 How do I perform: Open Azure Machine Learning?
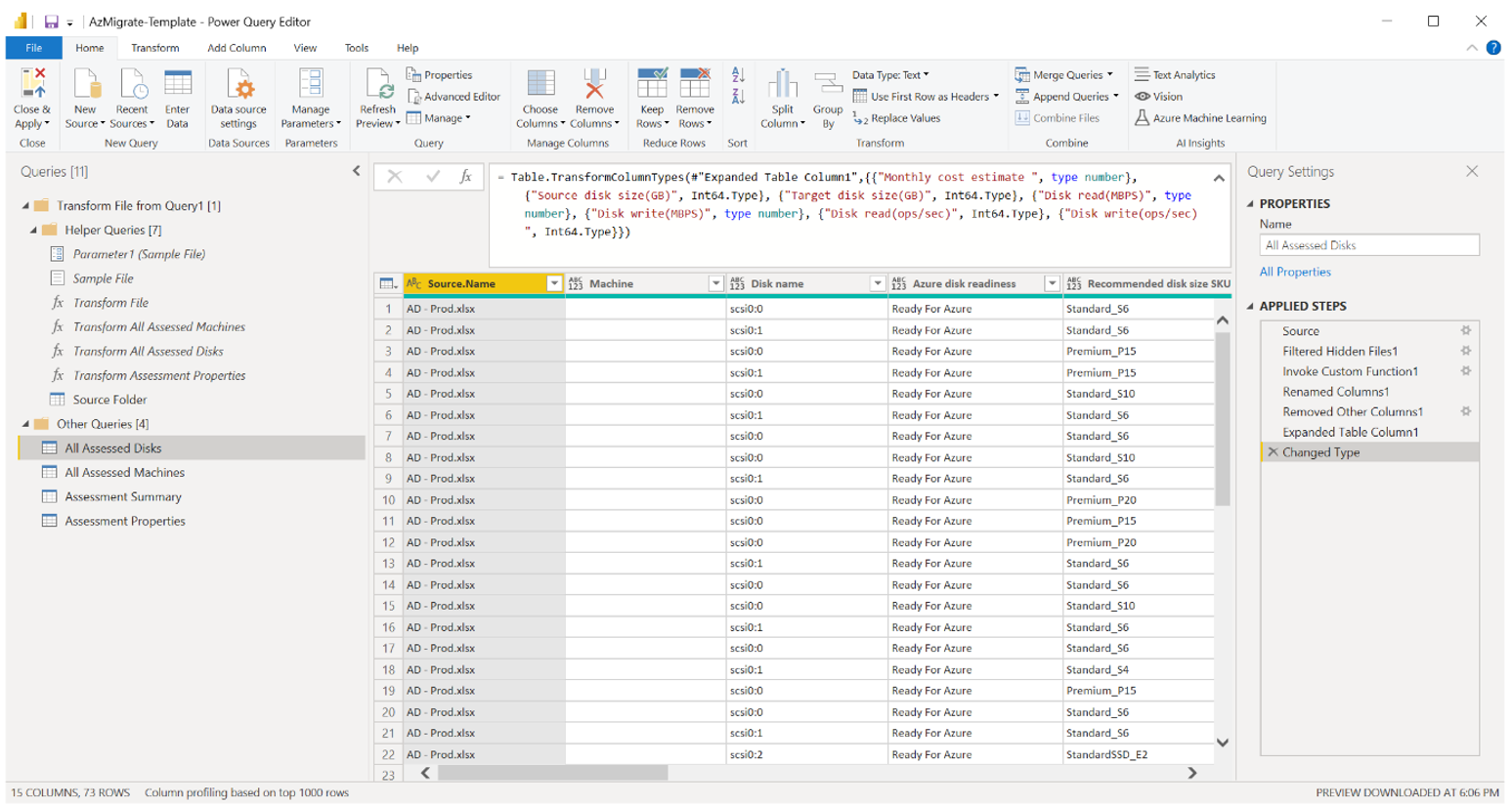pyautogui.click(x=1200, y=118)
